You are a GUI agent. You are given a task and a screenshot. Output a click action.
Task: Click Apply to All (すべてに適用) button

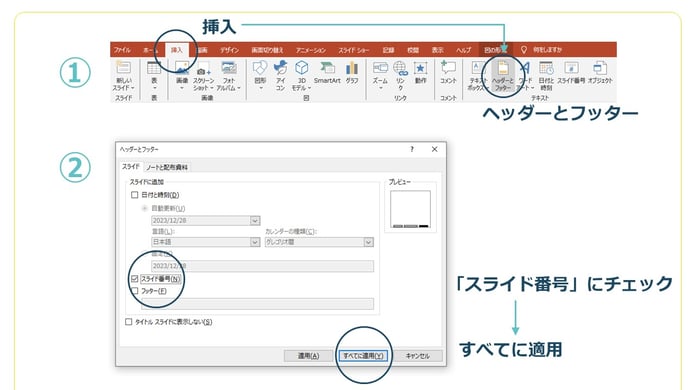click(x=363, y=355)
